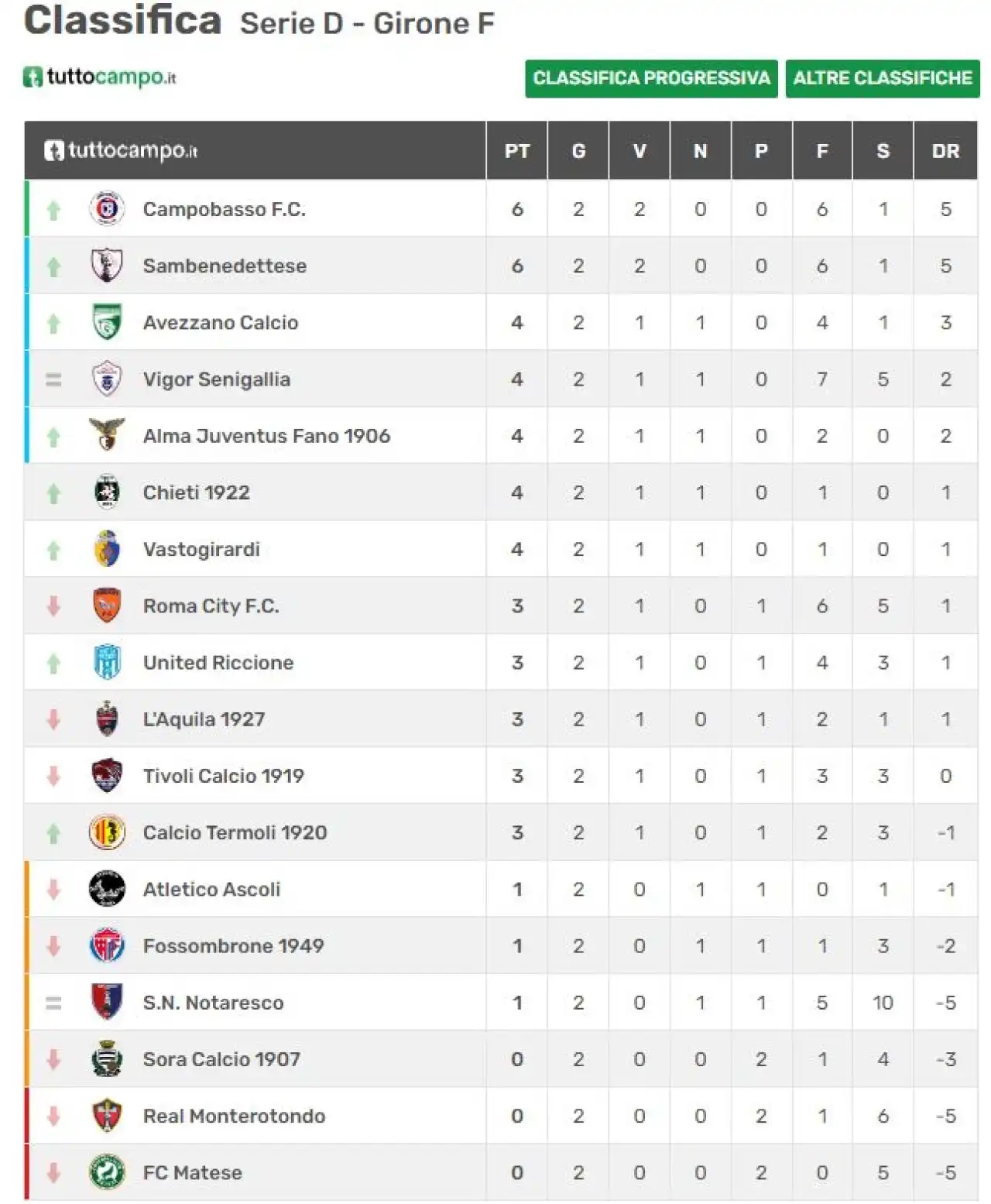Open the Altre Classifiche button

pyautogui.click(x=883, y=78)
